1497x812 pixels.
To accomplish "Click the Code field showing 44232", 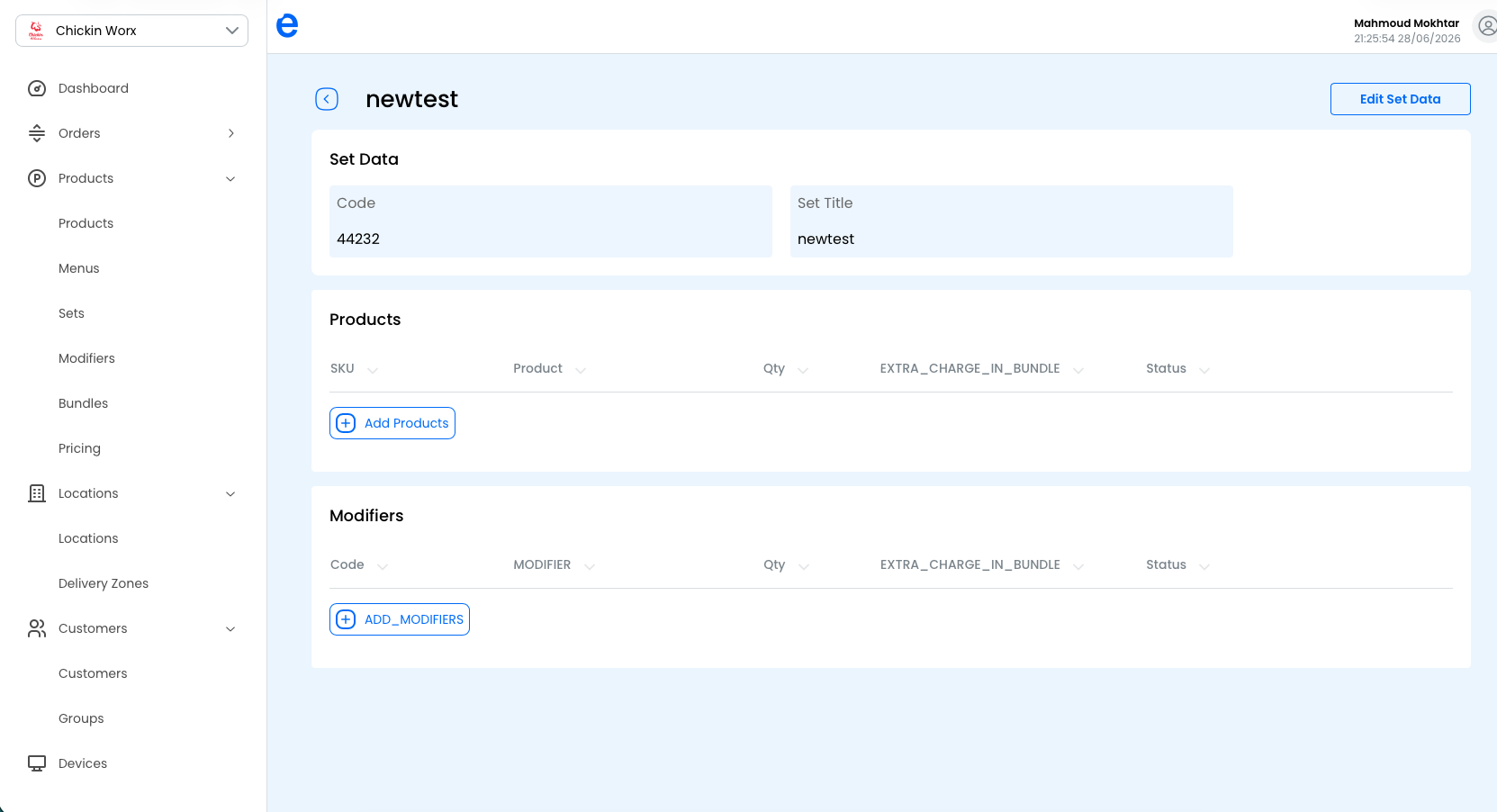I will point(551,221).
